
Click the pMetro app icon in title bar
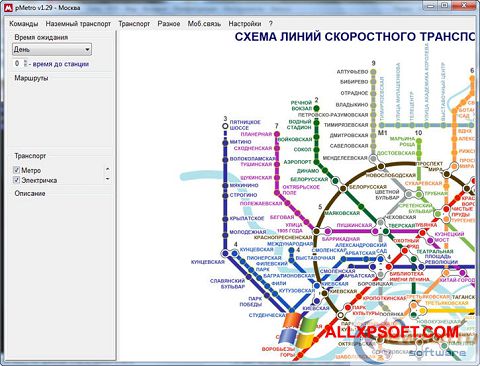pos(8,7)
